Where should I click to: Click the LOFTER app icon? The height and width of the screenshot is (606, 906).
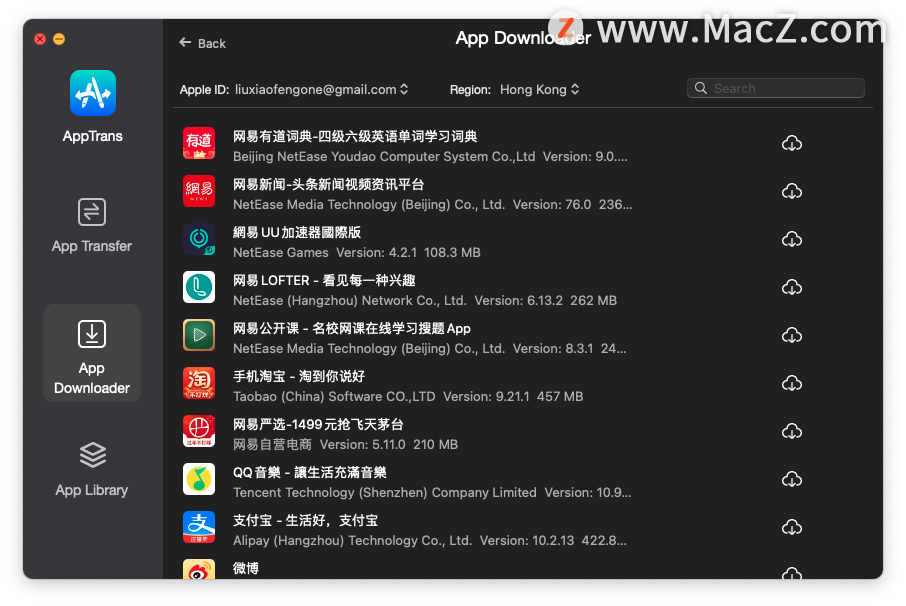coord(199,287)
